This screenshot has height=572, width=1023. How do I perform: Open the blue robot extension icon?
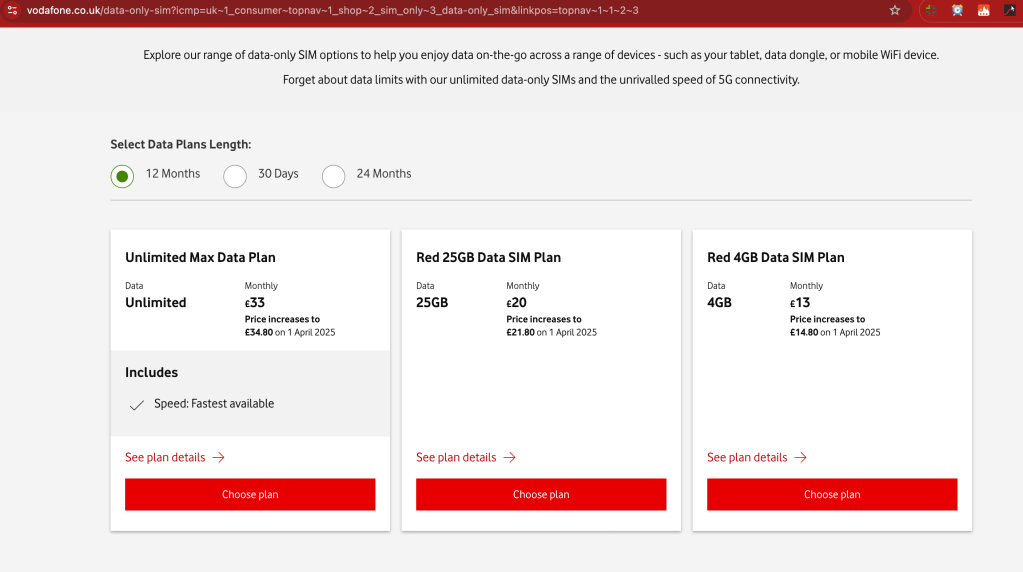957,10
